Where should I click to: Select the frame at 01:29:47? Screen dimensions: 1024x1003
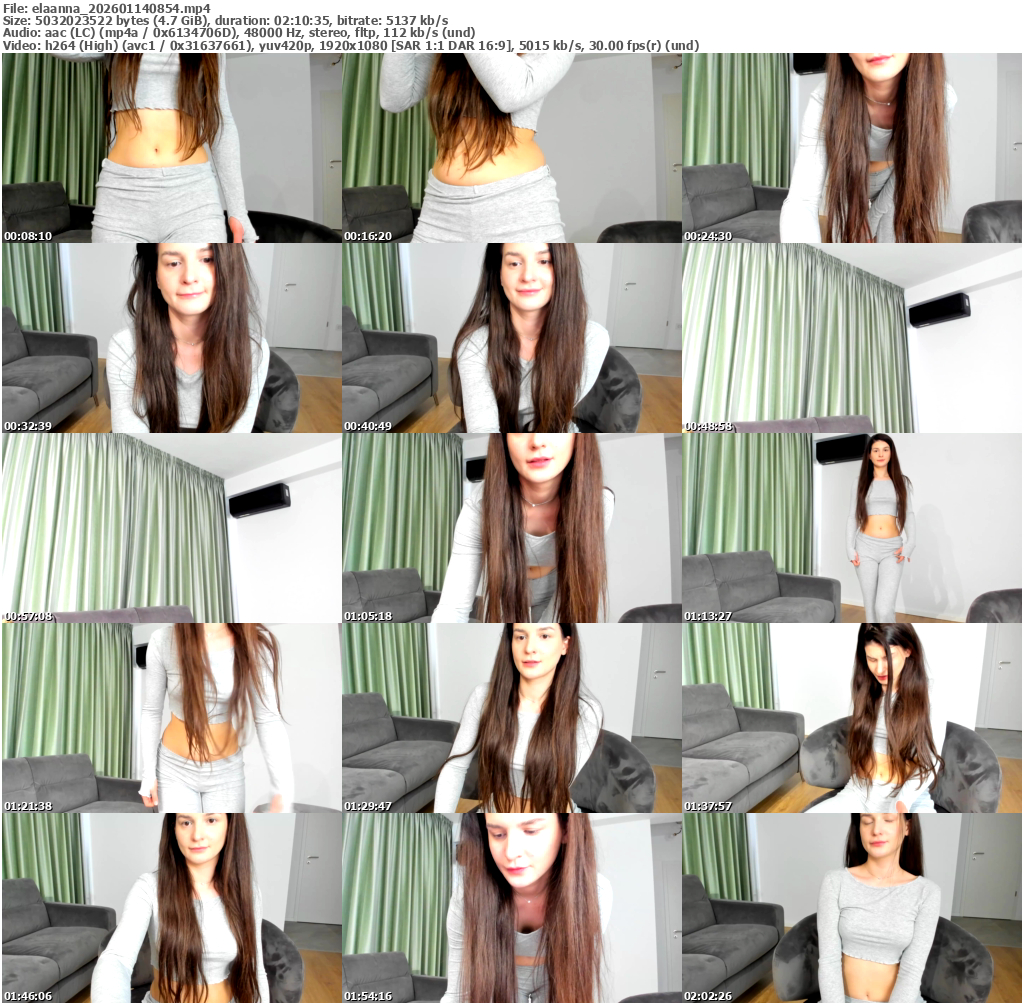511,718
